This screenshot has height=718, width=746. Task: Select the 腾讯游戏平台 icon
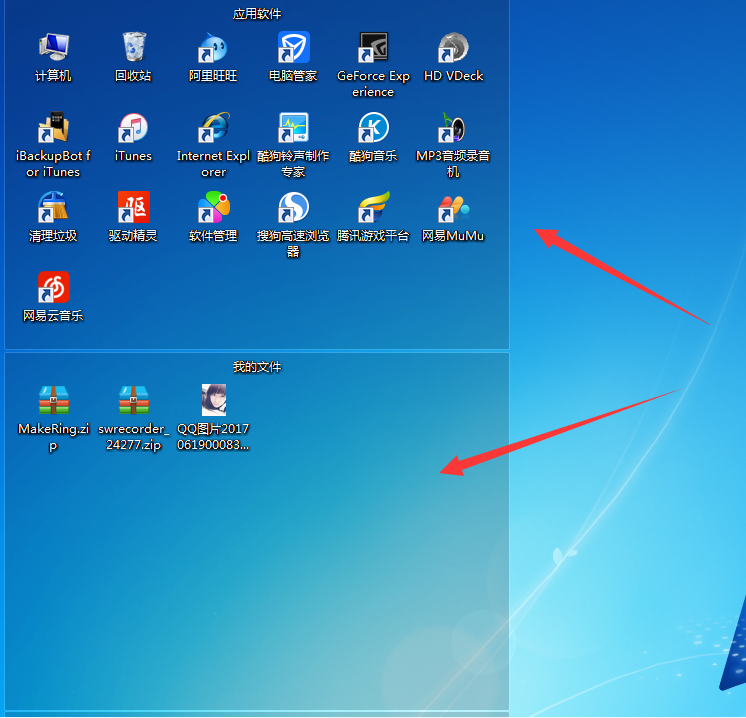click(x=373, y=207)
